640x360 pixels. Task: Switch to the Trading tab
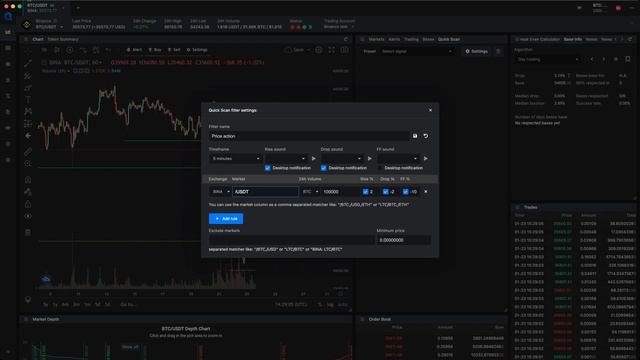(x=411, y=39)
